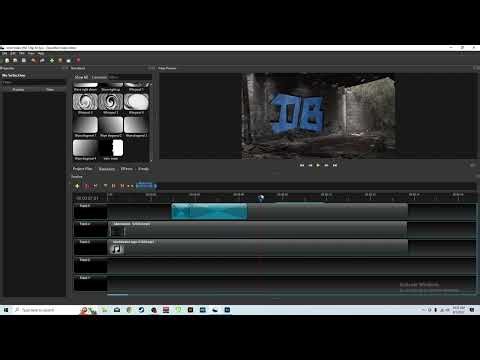The image size is (480, 360).
Task: Open the Edit menu
Action: pyautogui.click(x=13, y=53)
